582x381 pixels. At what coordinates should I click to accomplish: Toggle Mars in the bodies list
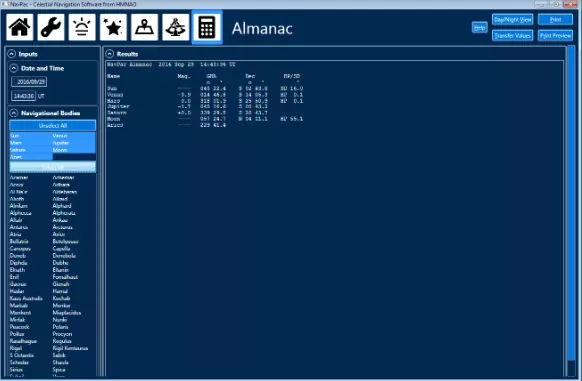tap(31, 143)
